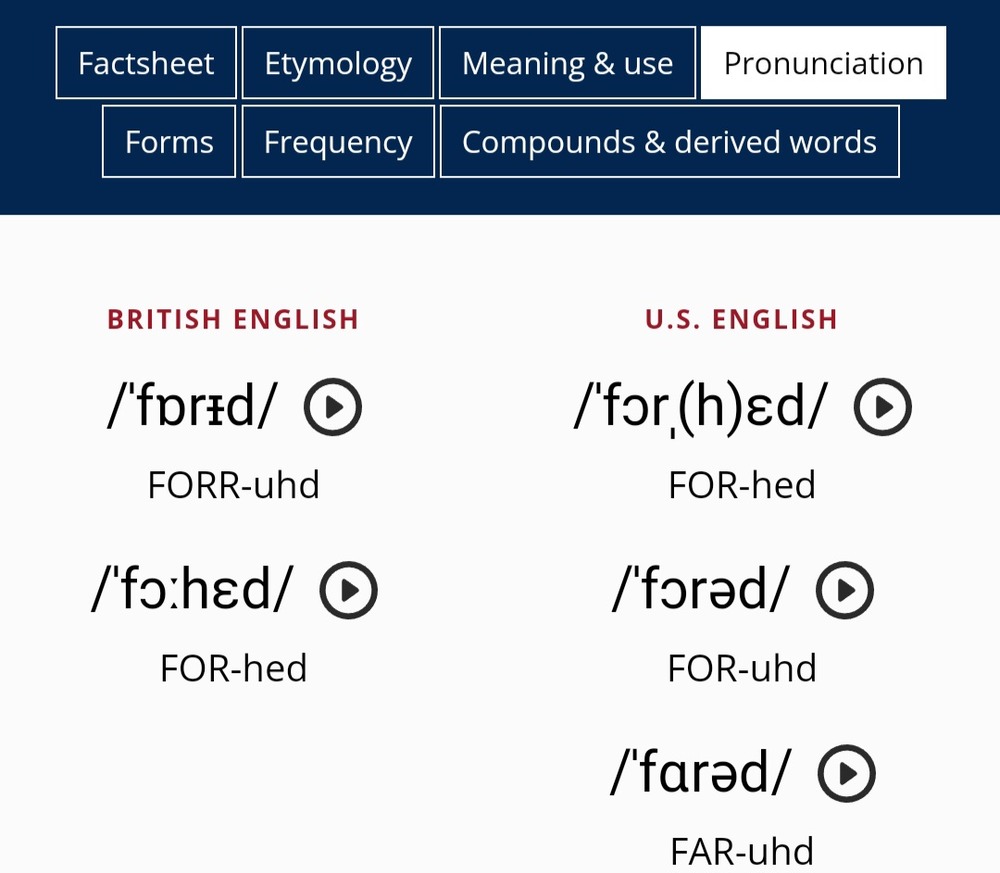Open the Forms tab

coord(169,142)
